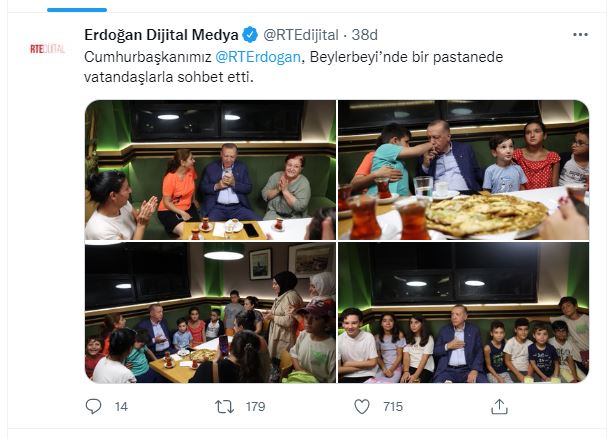The width and height of the screenshot is (614, 439).
Task: Open the Erdoğan Dijital Medya profile name
Action: point(161,35)
